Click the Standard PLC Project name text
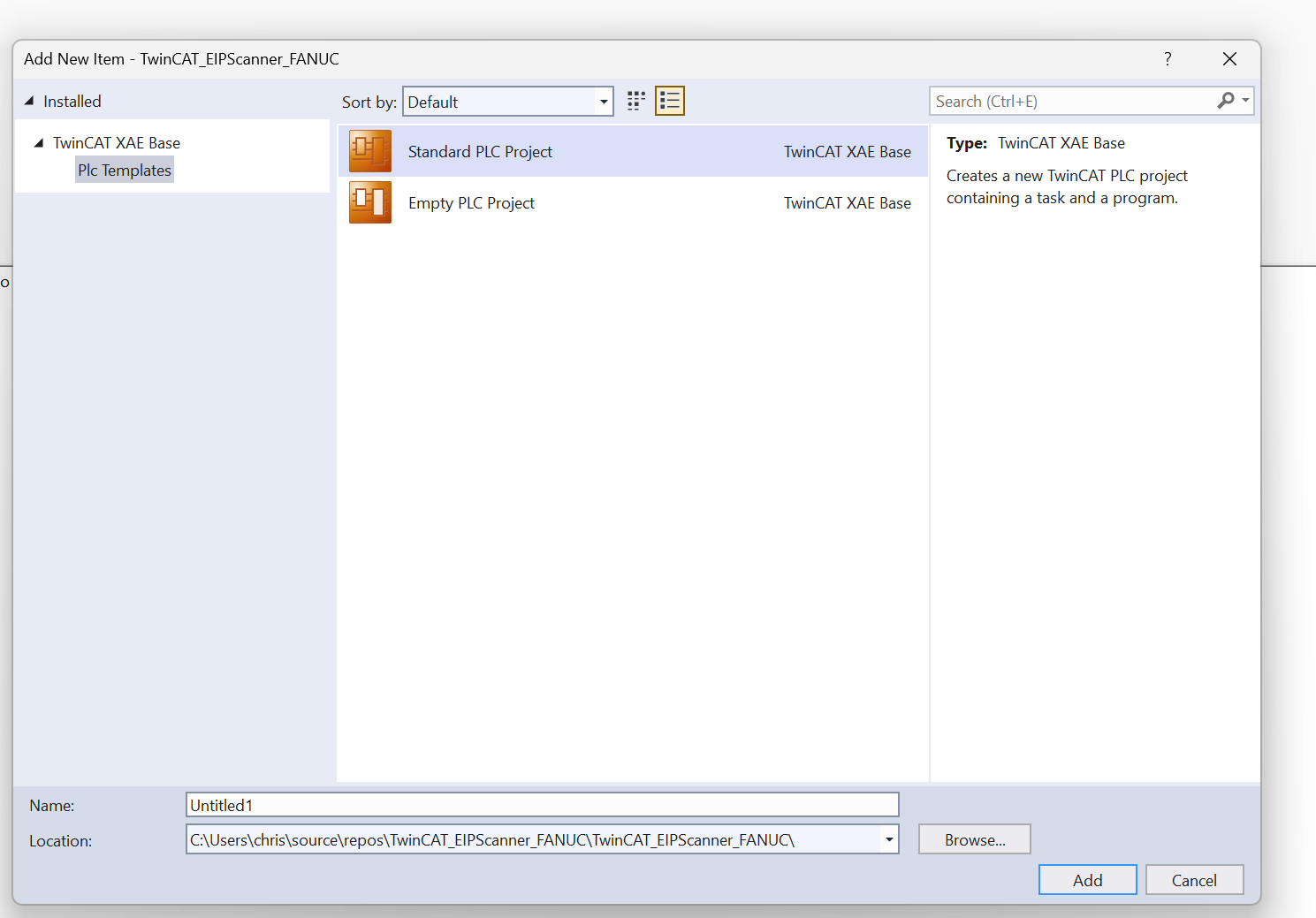Screen dimensions: 1316x918 (480, 151)
